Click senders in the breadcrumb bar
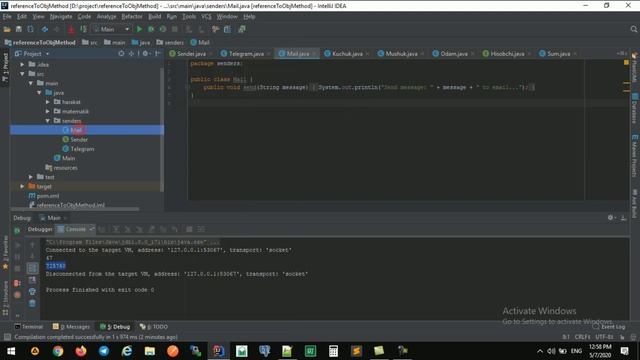Image resolution: width=640 pixels, height=360 pixels. coord(170,42)
